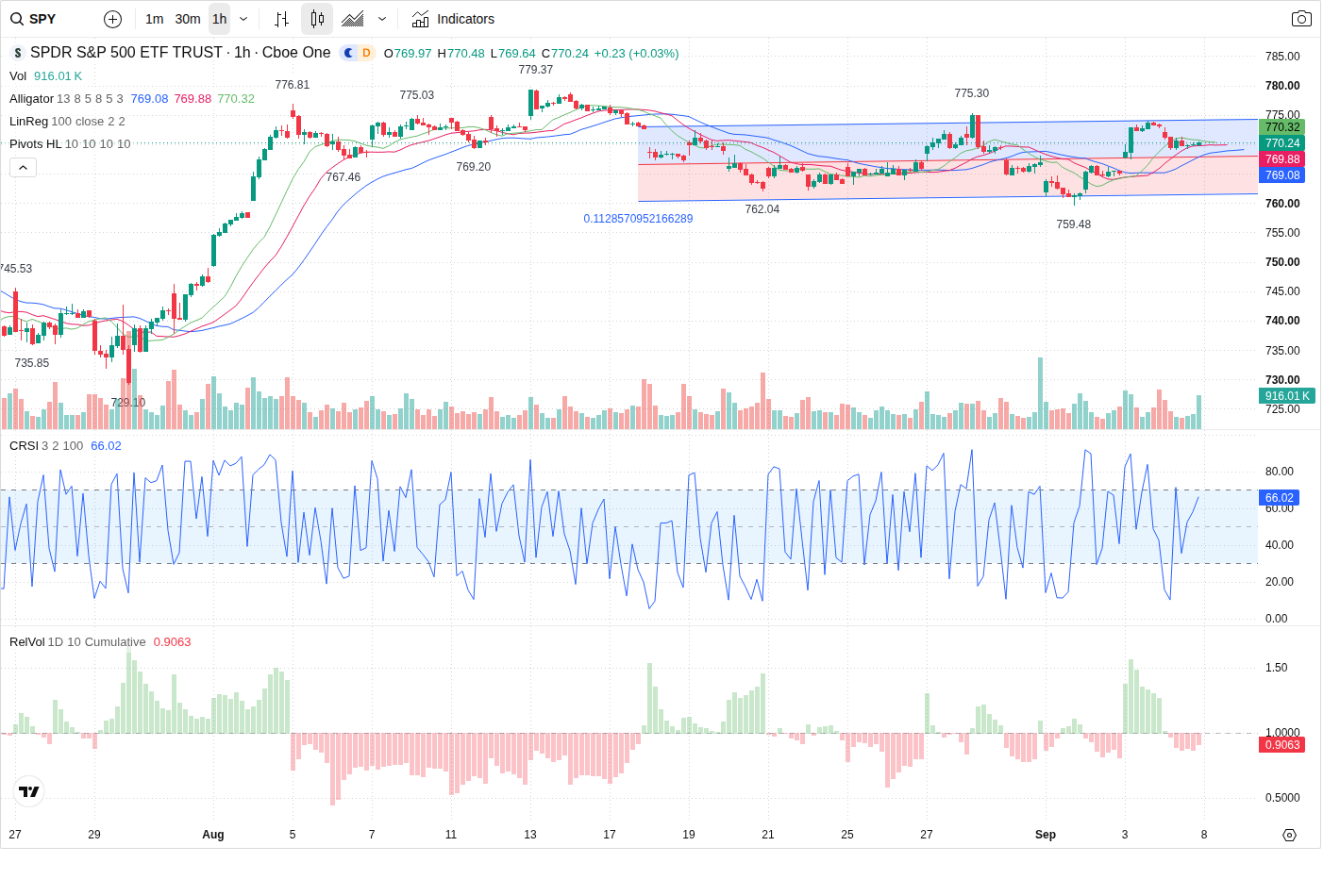Take a chart snapshot with camera icon
Screen dimensions: 1340x896
[1301, 19]
